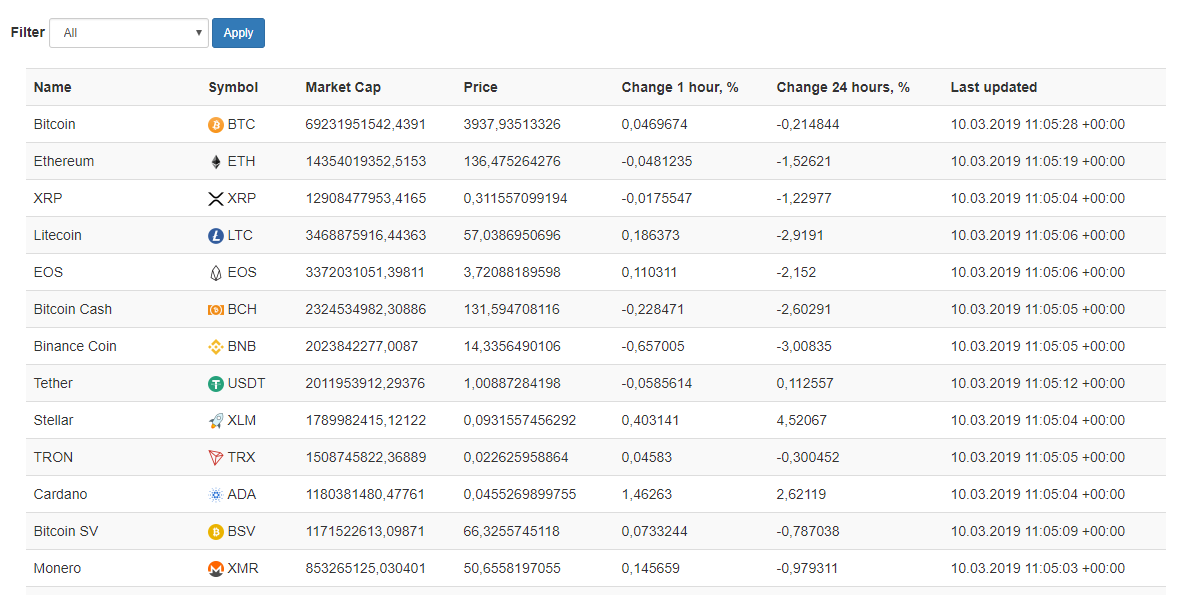Click the TRON name cell
The height and width of the screenshot is (595, 1194).
point(53,457)
